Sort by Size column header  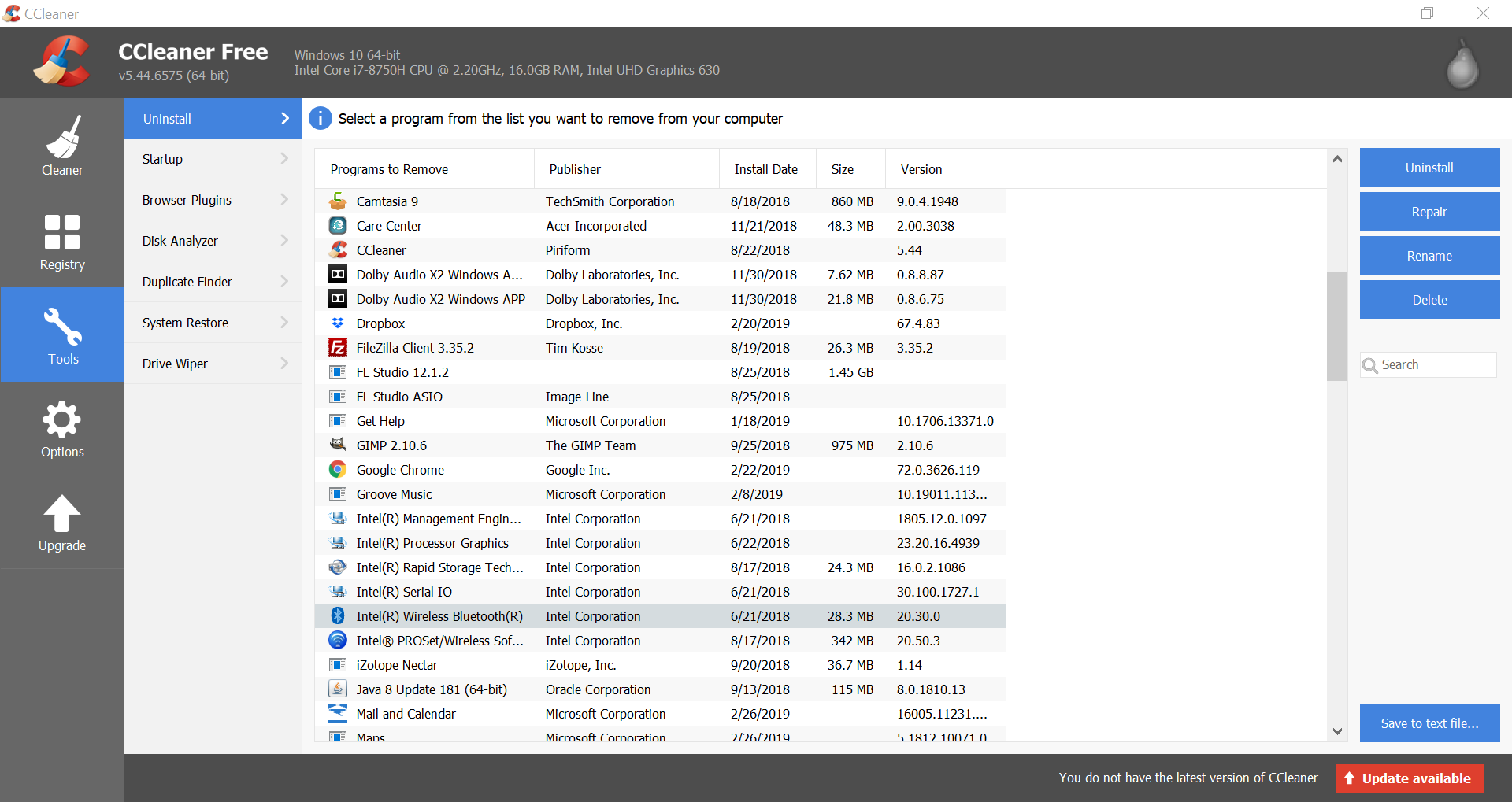pyautogui.click(x=851, y=169)
